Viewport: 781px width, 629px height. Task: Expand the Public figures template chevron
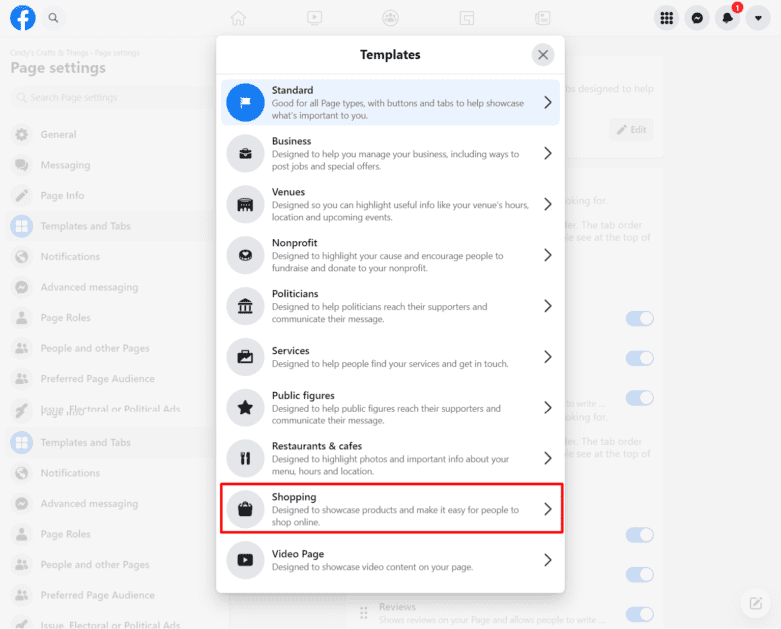(x=548, y=407)
